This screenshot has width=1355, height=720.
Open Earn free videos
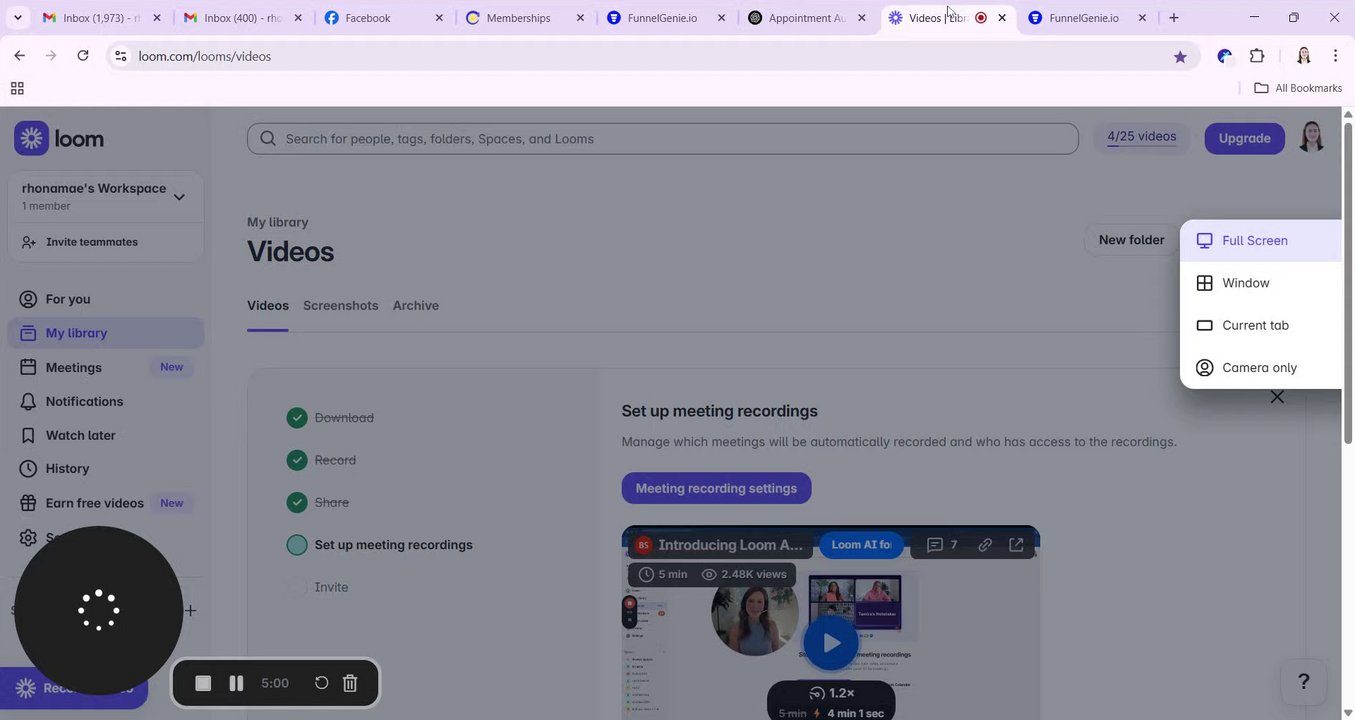point(94,503)
